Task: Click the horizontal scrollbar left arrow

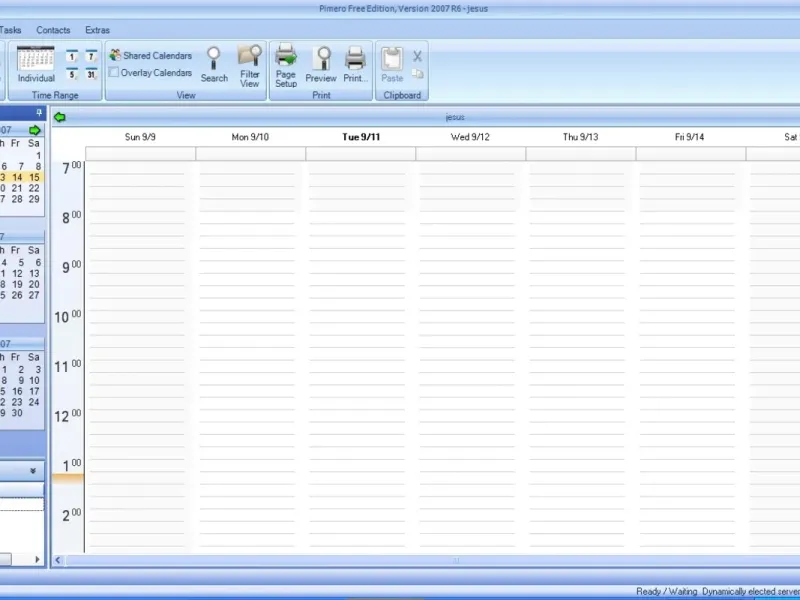Action: (58, 560)
